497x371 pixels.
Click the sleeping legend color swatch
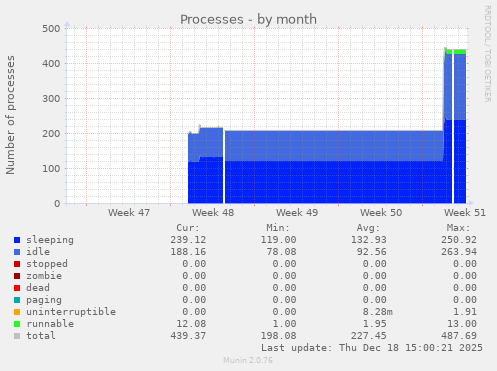[x=17, y=240]
